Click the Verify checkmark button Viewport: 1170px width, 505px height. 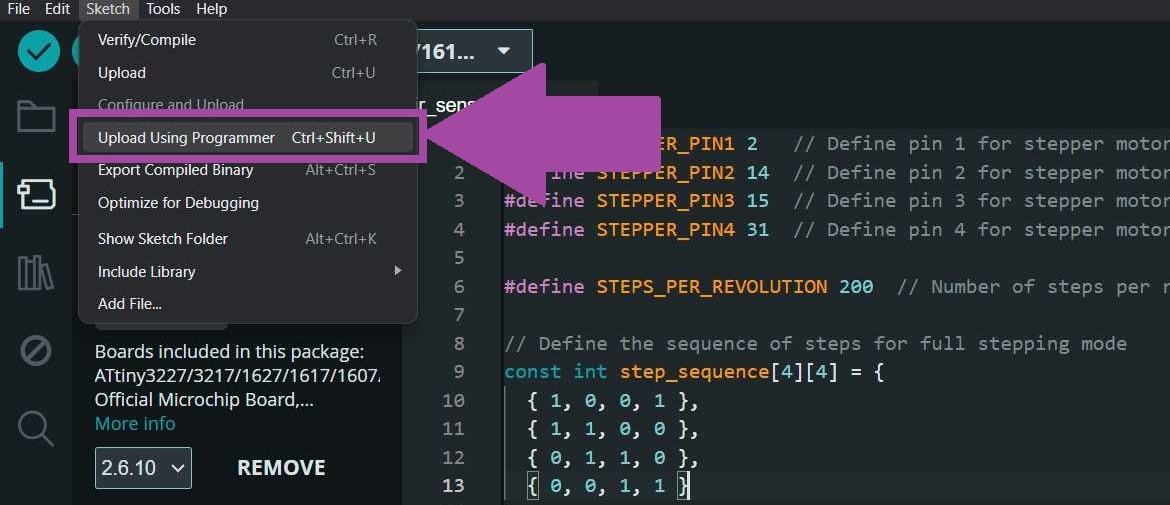coord(39,51)
